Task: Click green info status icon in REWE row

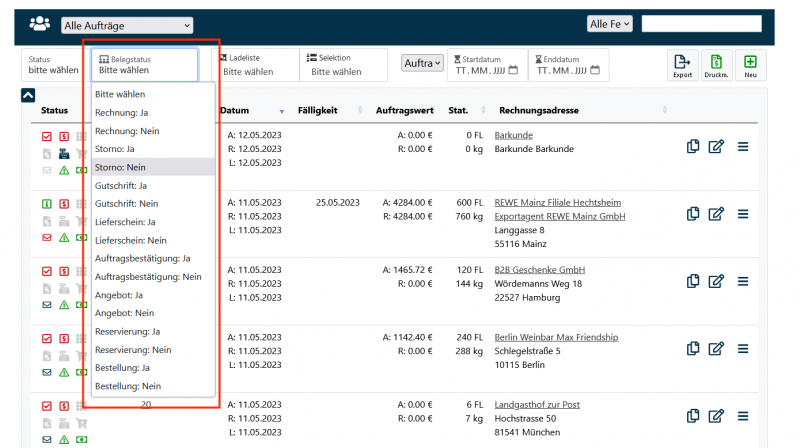Action: click(x=46, y=204)
